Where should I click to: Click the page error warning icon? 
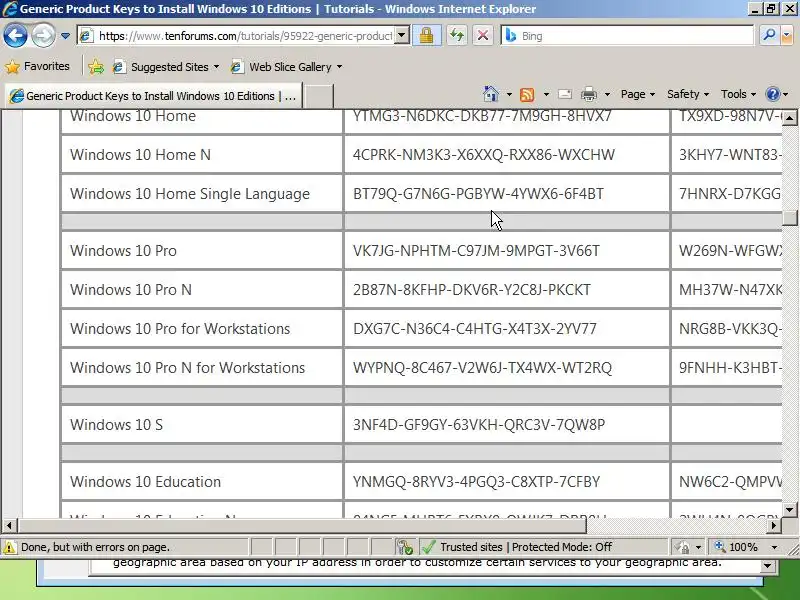(10, 547)
